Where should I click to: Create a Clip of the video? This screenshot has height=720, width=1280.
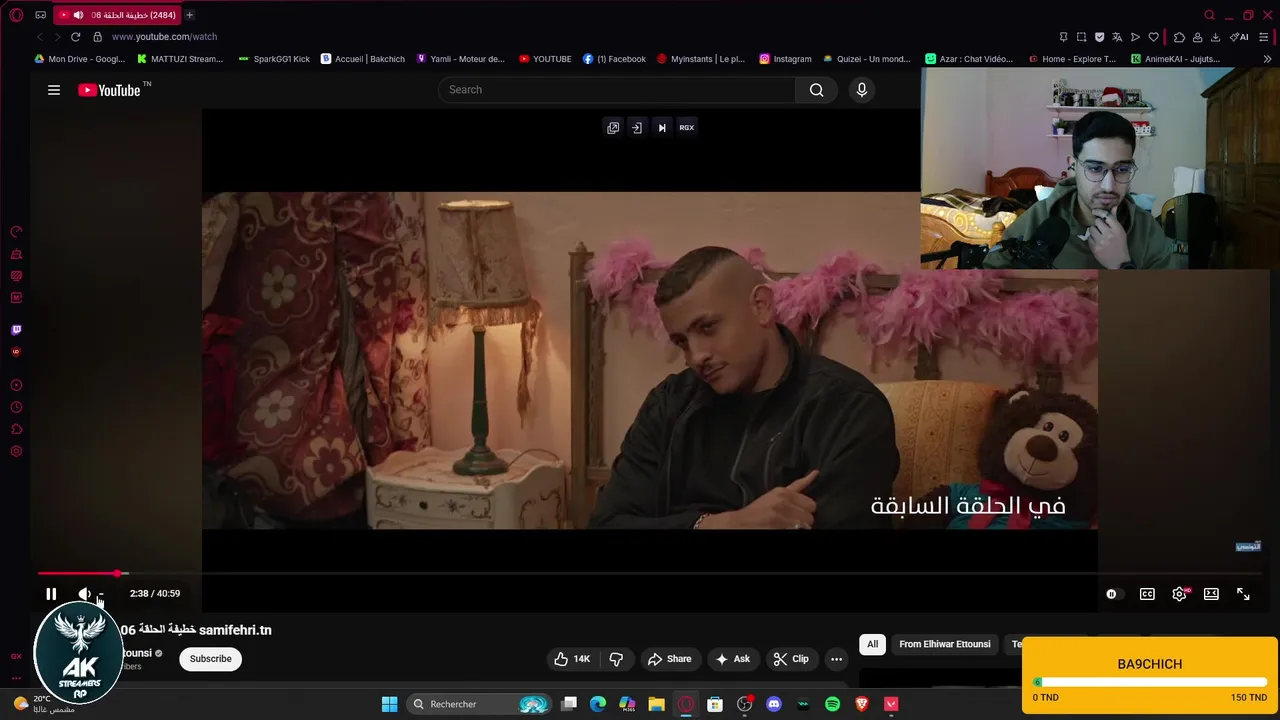tap(790, 659)
